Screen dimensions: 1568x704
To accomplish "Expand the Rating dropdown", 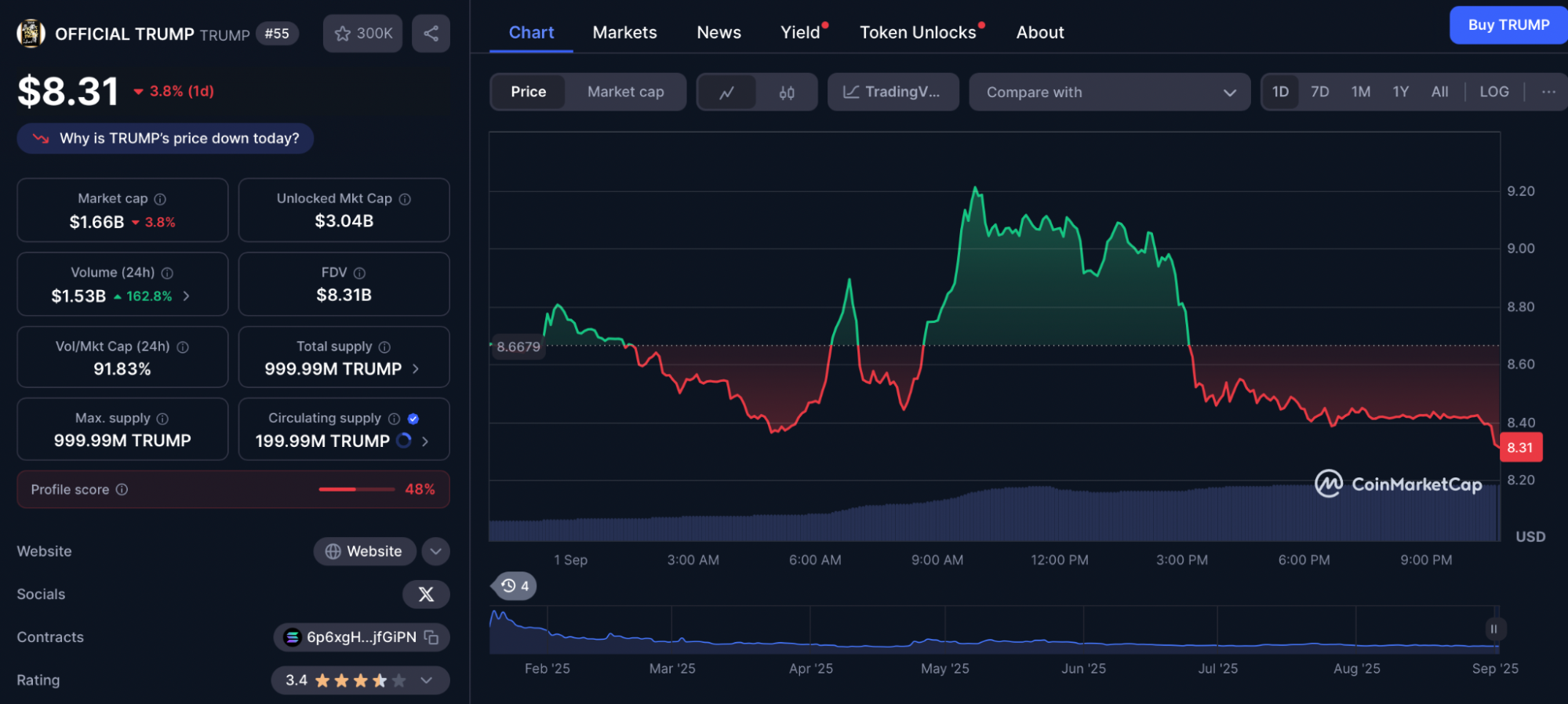I will (x=427, y=680).
